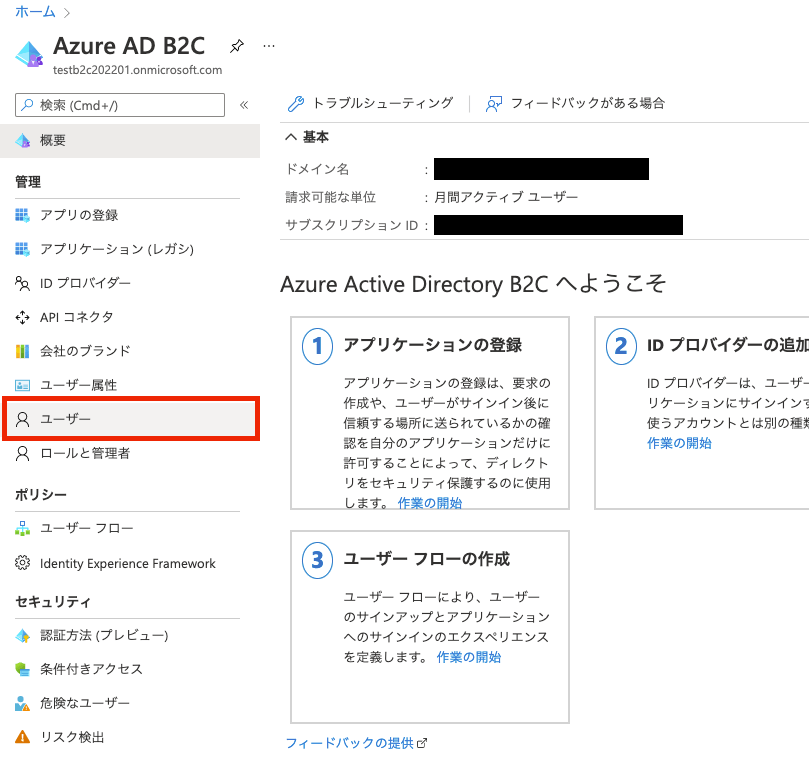Click the ID プロバイダーの追加 card heading

(727, 345)
